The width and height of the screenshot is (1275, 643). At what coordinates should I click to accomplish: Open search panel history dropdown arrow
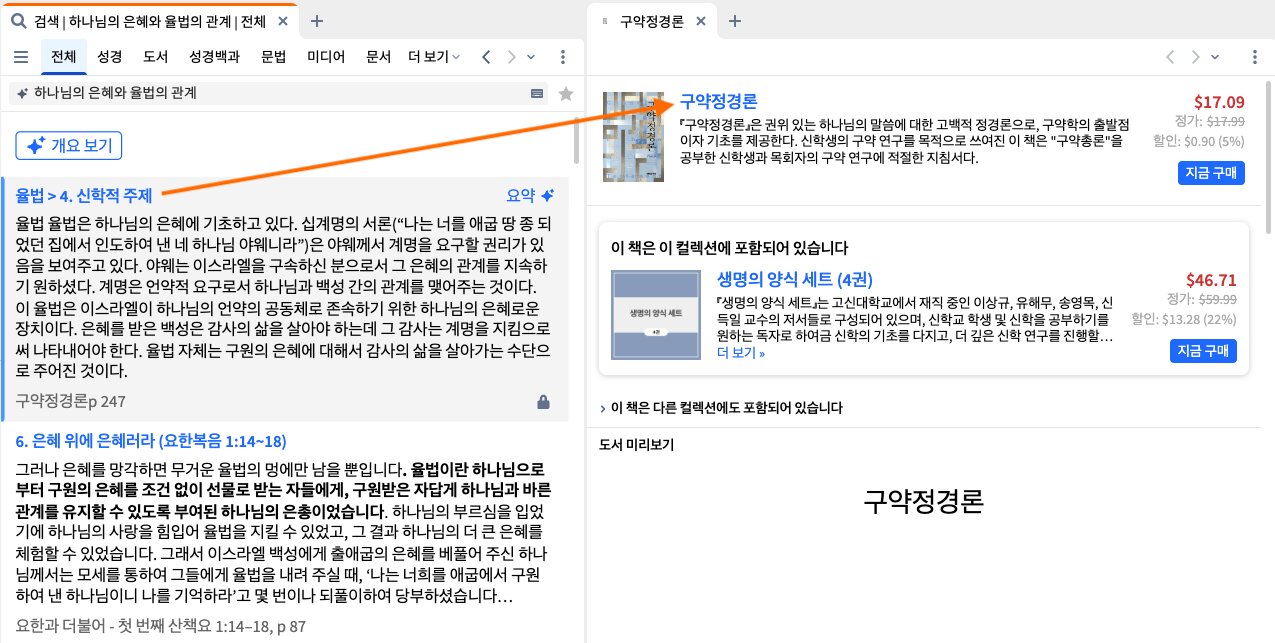pyautogui.click(x=531, y=57)
